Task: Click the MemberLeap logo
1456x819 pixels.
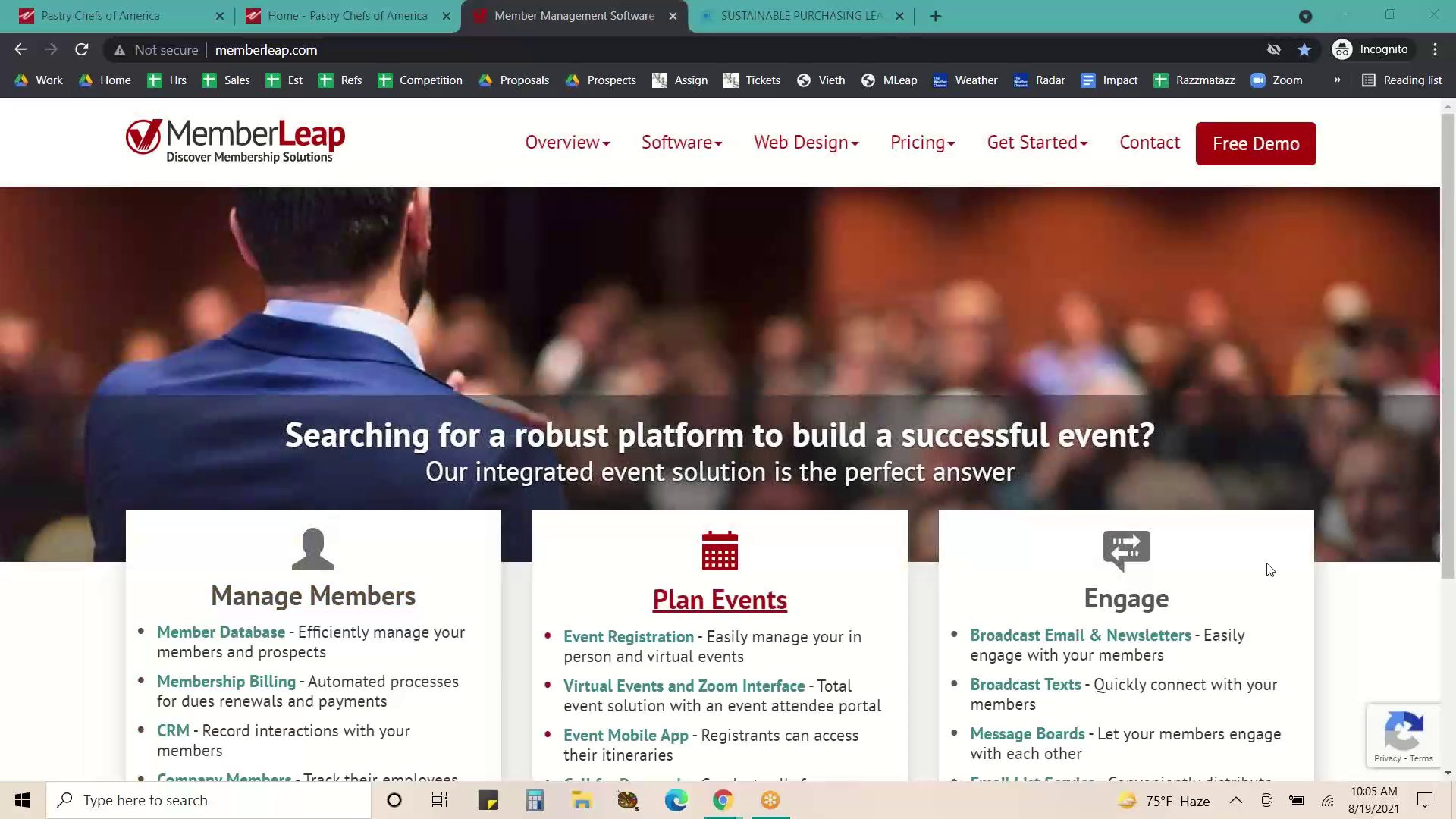Action: pyautogui.click(x=235, y=141)
